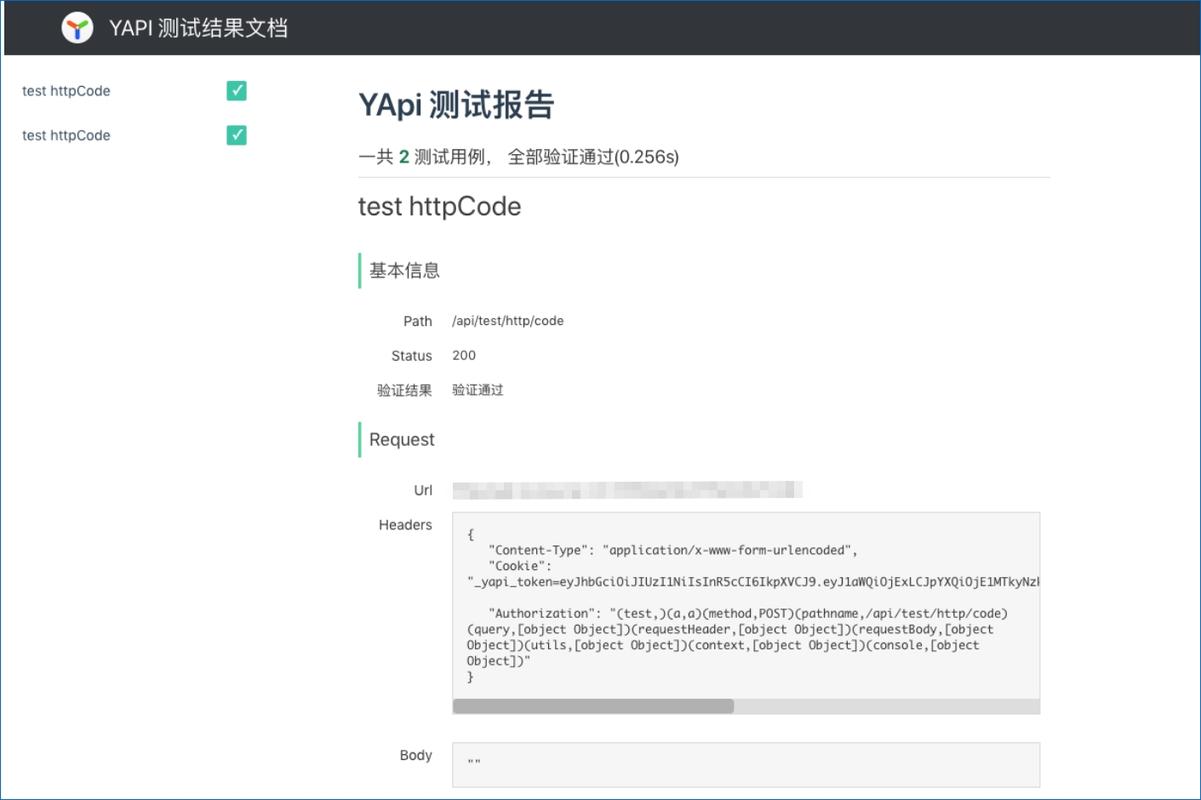The image size is (1201, 800).
Task: Click the _yapi_token cookie value line
Action: pos(753,582)
